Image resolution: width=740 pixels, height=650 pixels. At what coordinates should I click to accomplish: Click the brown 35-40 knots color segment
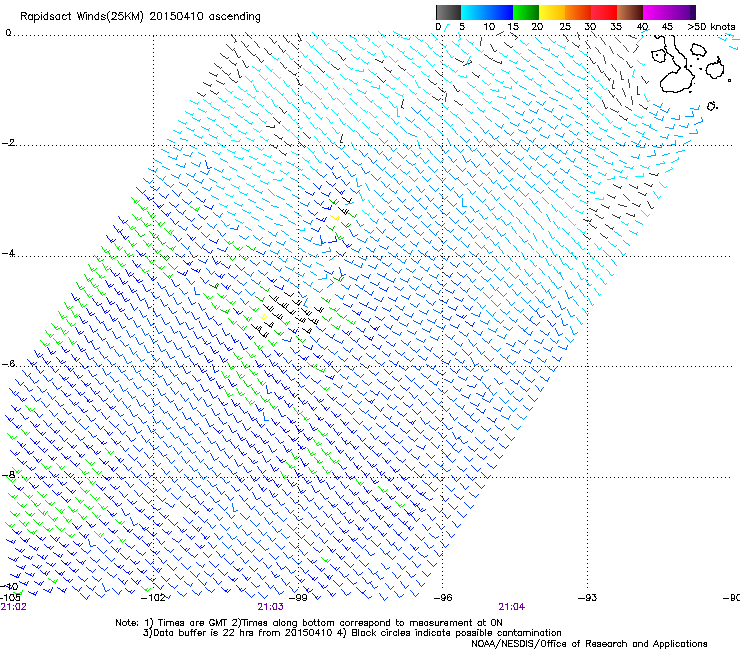tap(630, 12)
